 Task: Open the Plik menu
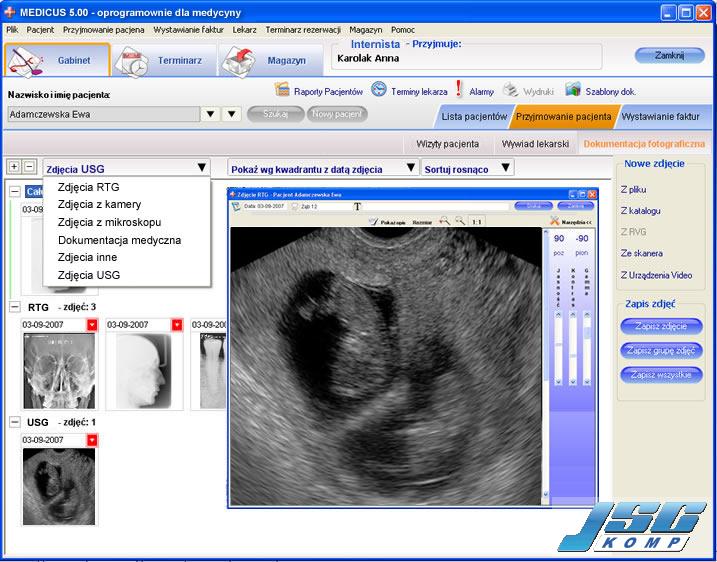point(12,30)
